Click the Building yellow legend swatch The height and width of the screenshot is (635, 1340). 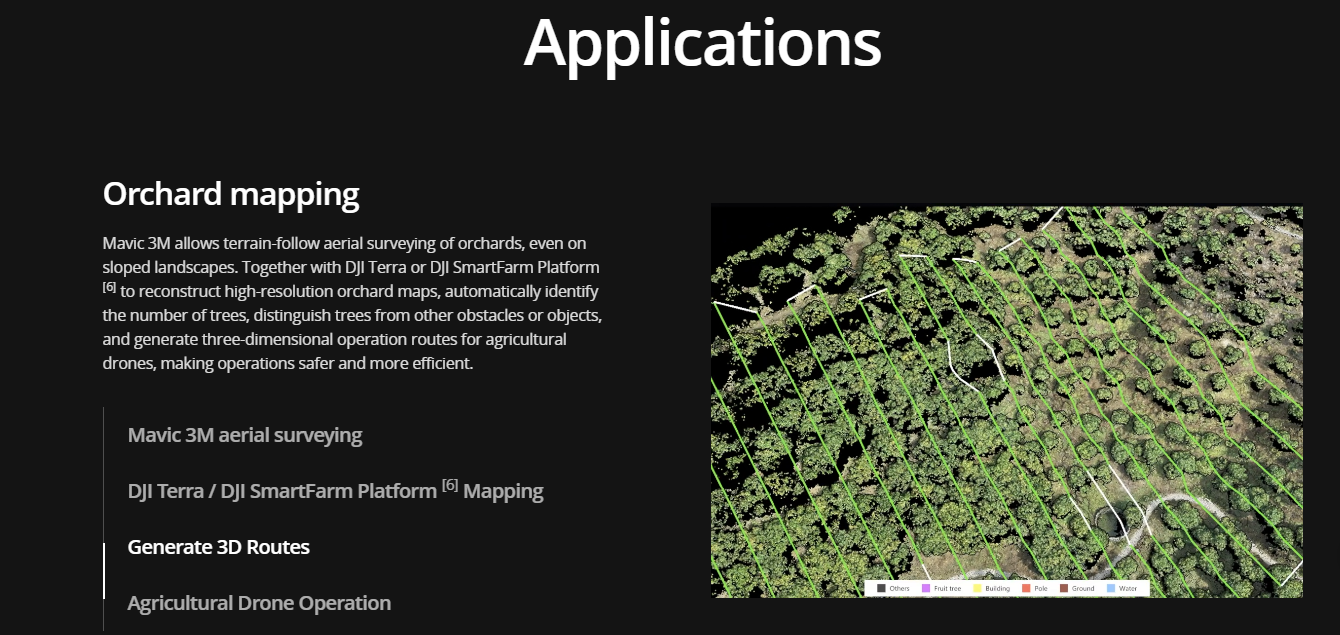click(x=977, y=588)
